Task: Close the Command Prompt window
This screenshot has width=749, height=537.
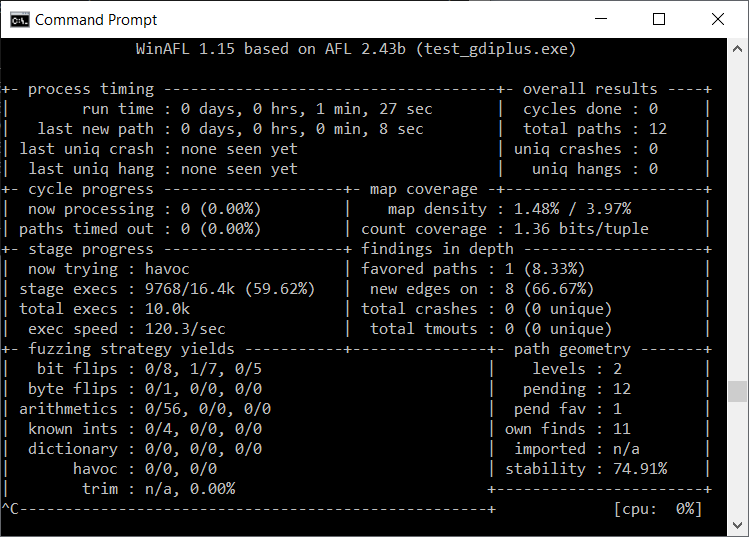Action: pos(717,19)
